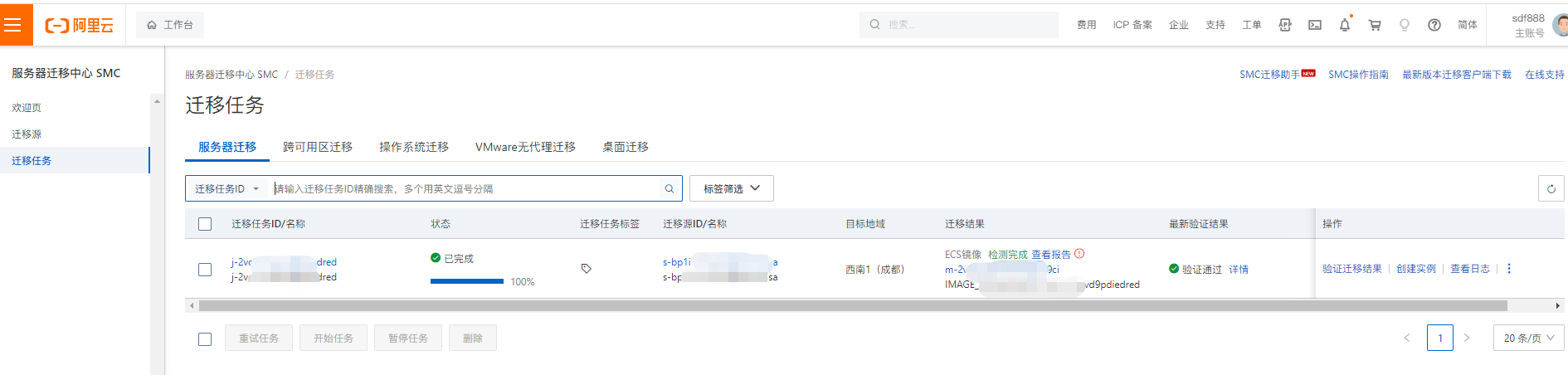
Task: Click the horizontal table scrollbar
Action: pos(853,305)
